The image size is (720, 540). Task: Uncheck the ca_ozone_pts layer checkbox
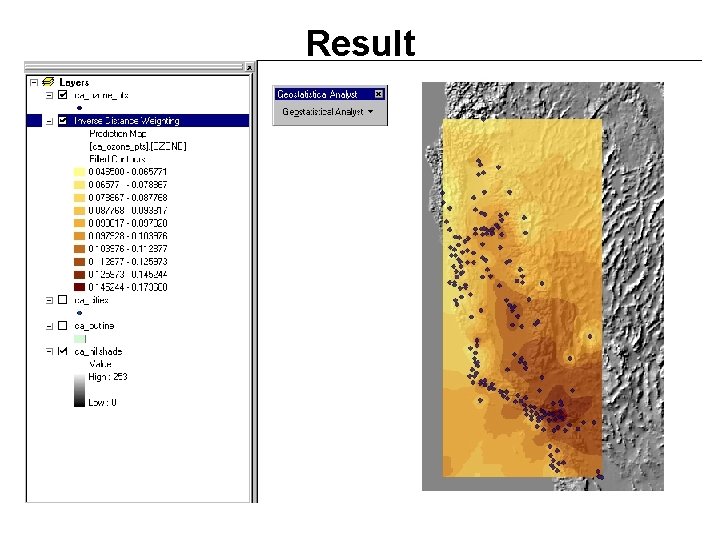coord(63,95)
